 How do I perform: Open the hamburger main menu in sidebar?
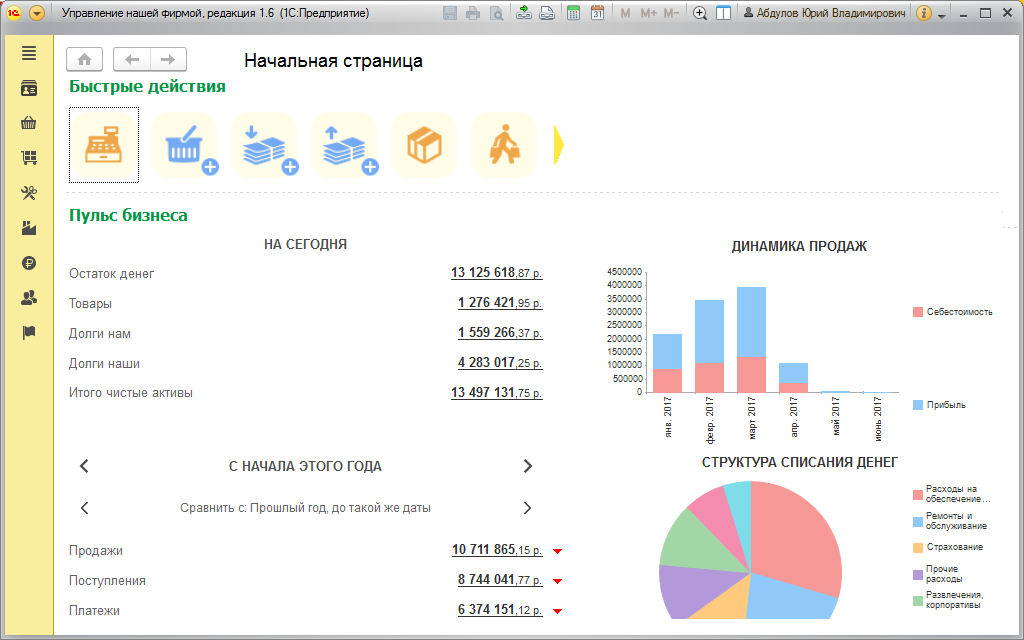pos(28,53)
